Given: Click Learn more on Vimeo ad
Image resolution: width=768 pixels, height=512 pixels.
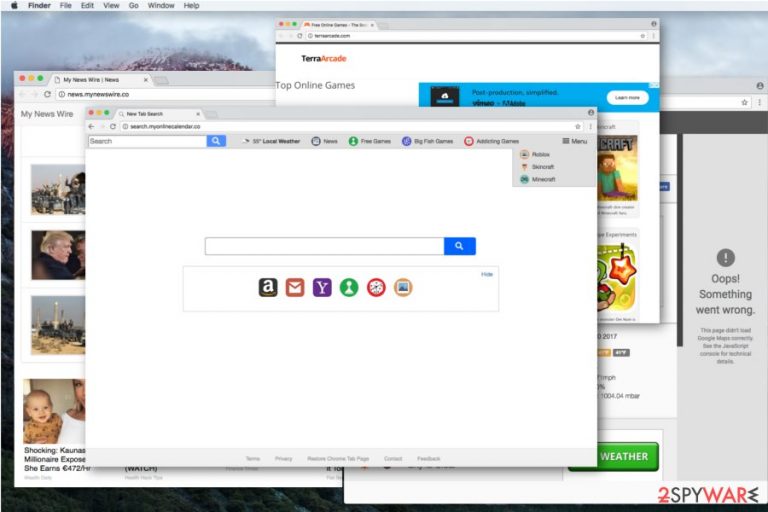Looking at the screenshot, I should click(x=627, y=98).
